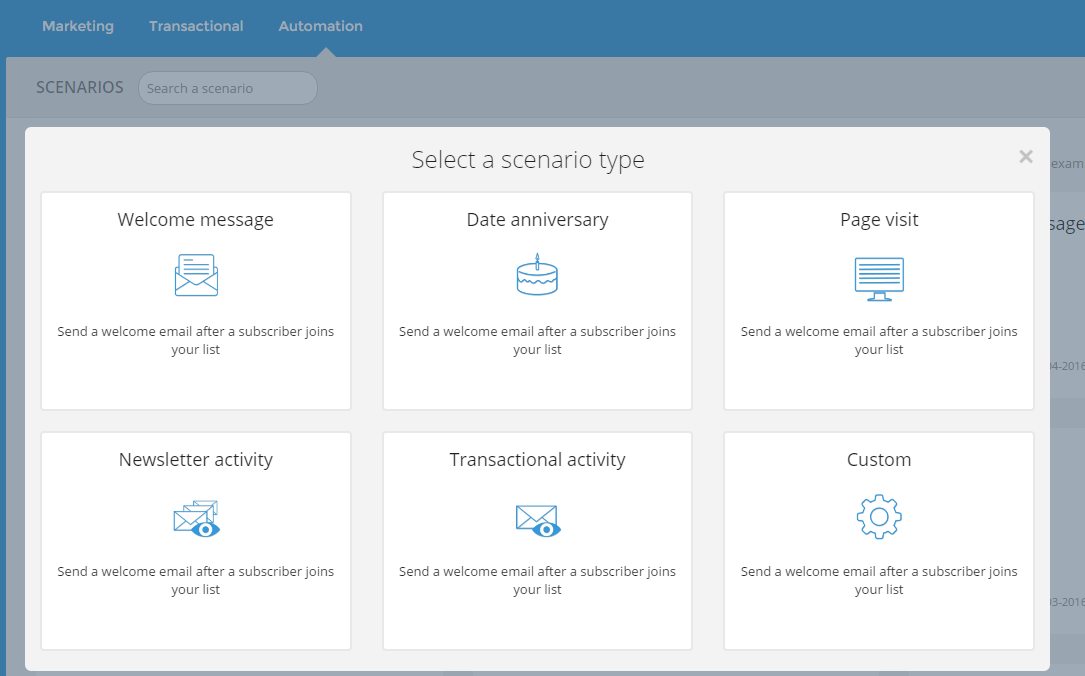The image size is (1085, 676).
Task: Select the Page visit heading
Action: pyautogui.click(x=879, y=220)
